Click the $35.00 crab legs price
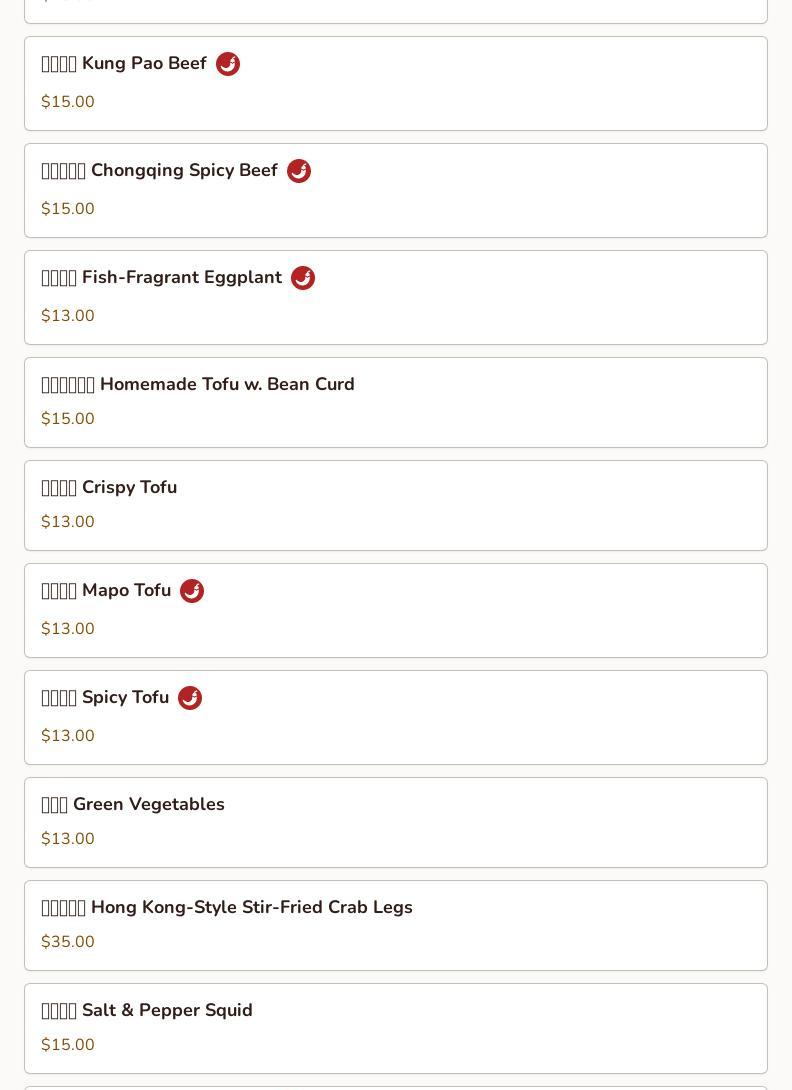Viewport: 792px width, 1090px height. click(68, 942)
